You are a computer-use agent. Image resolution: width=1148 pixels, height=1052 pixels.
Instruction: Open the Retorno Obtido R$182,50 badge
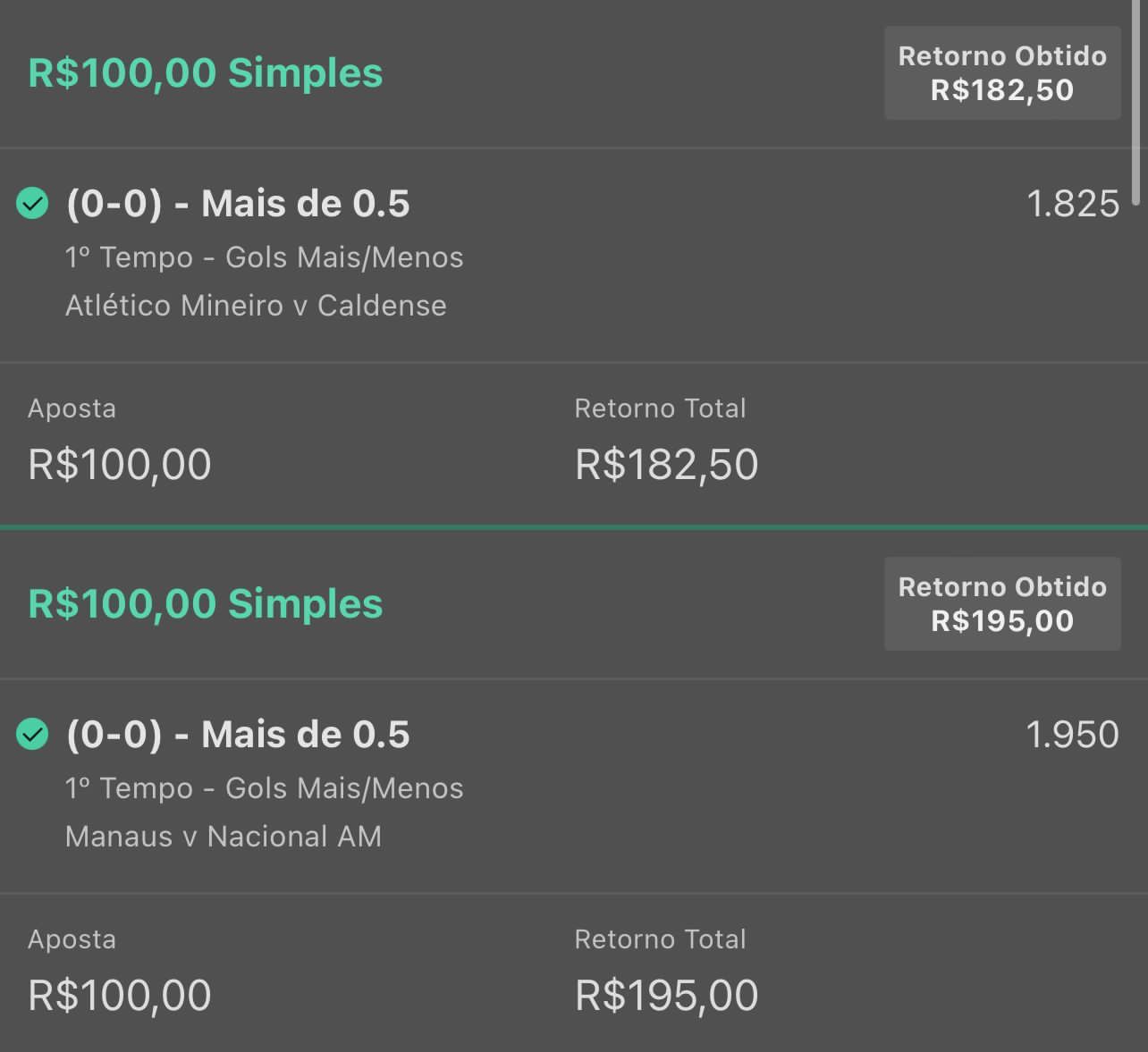(x=1002, y=73)
